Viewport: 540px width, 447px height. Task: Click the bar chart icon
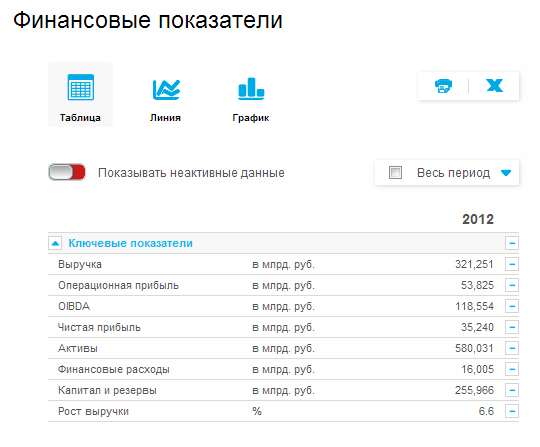pos(251,89)
